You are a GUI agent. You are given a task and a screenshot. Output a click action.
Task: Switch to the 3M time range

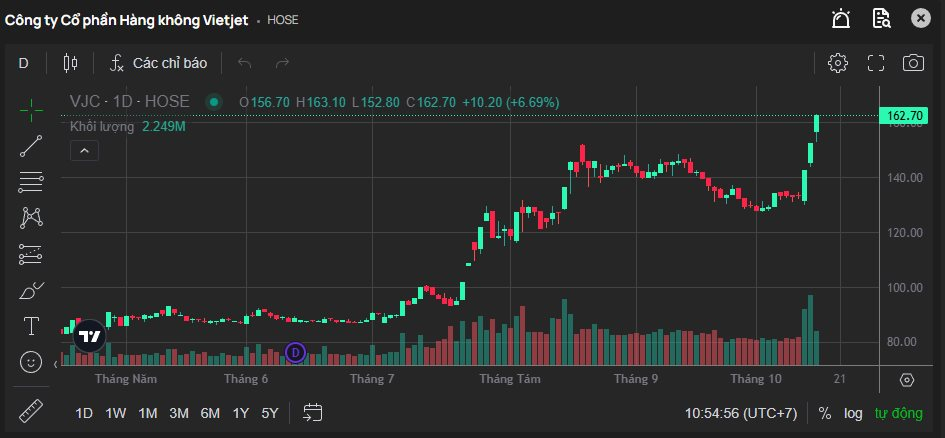coord(179,413)
